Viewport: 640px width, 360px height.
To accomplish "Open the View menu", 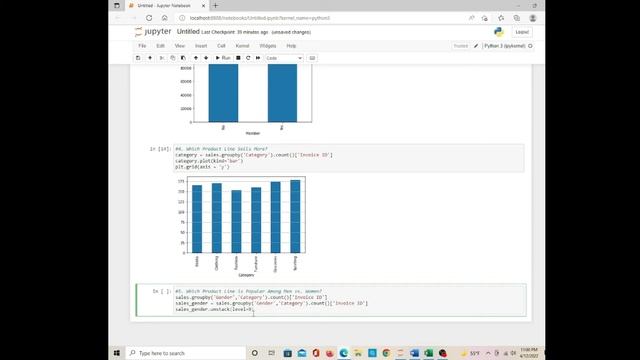I will coord(180,46).
